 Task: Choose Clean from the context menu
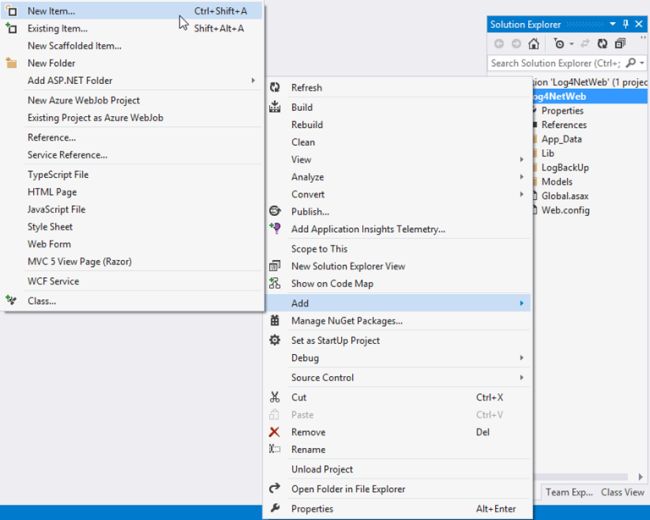coord(398,142)
